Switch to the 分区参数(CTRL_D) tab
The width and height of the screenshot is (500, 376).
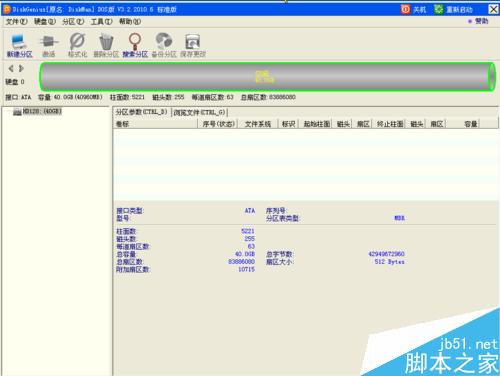point(141,112)
